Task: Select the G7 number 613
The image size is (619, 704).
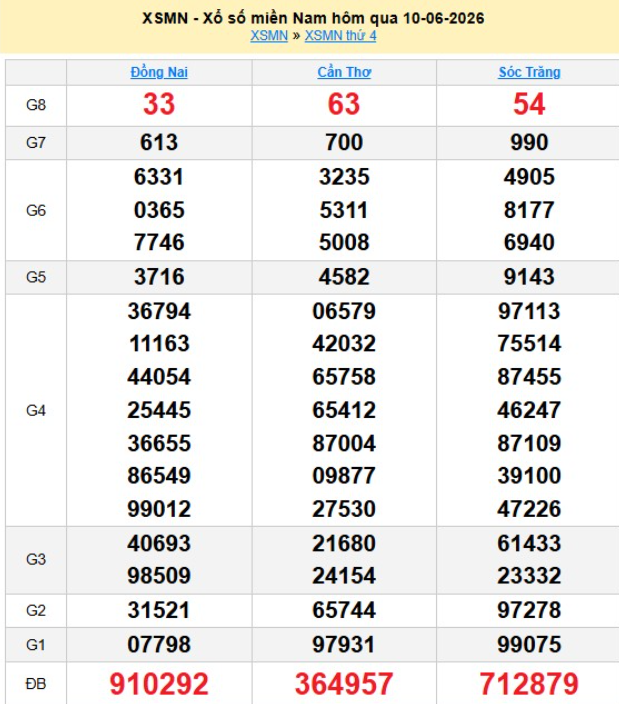Action: click(159, 142)
